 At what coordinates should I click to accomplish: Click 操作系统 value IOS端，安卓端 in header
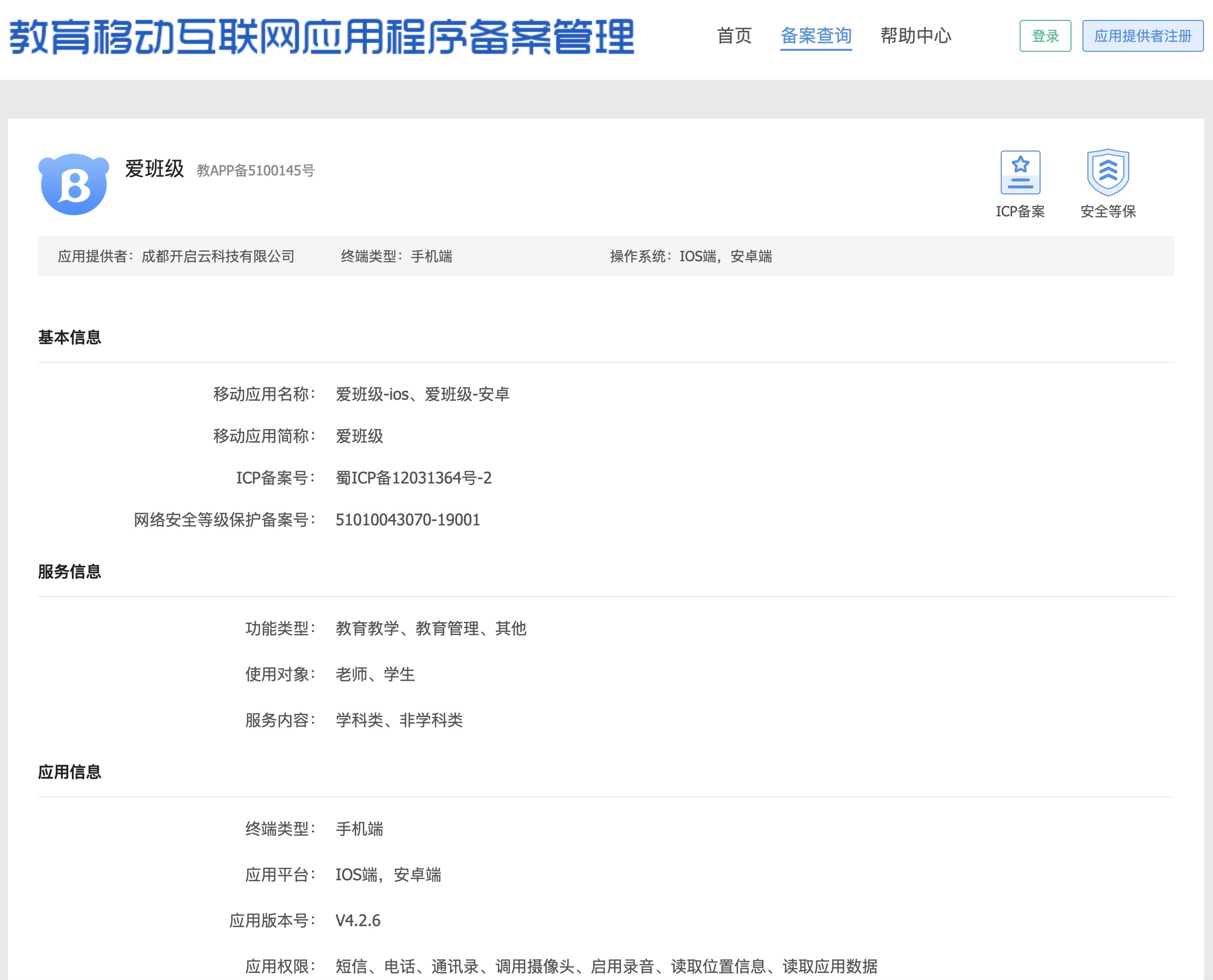click(x=725, y=256)
